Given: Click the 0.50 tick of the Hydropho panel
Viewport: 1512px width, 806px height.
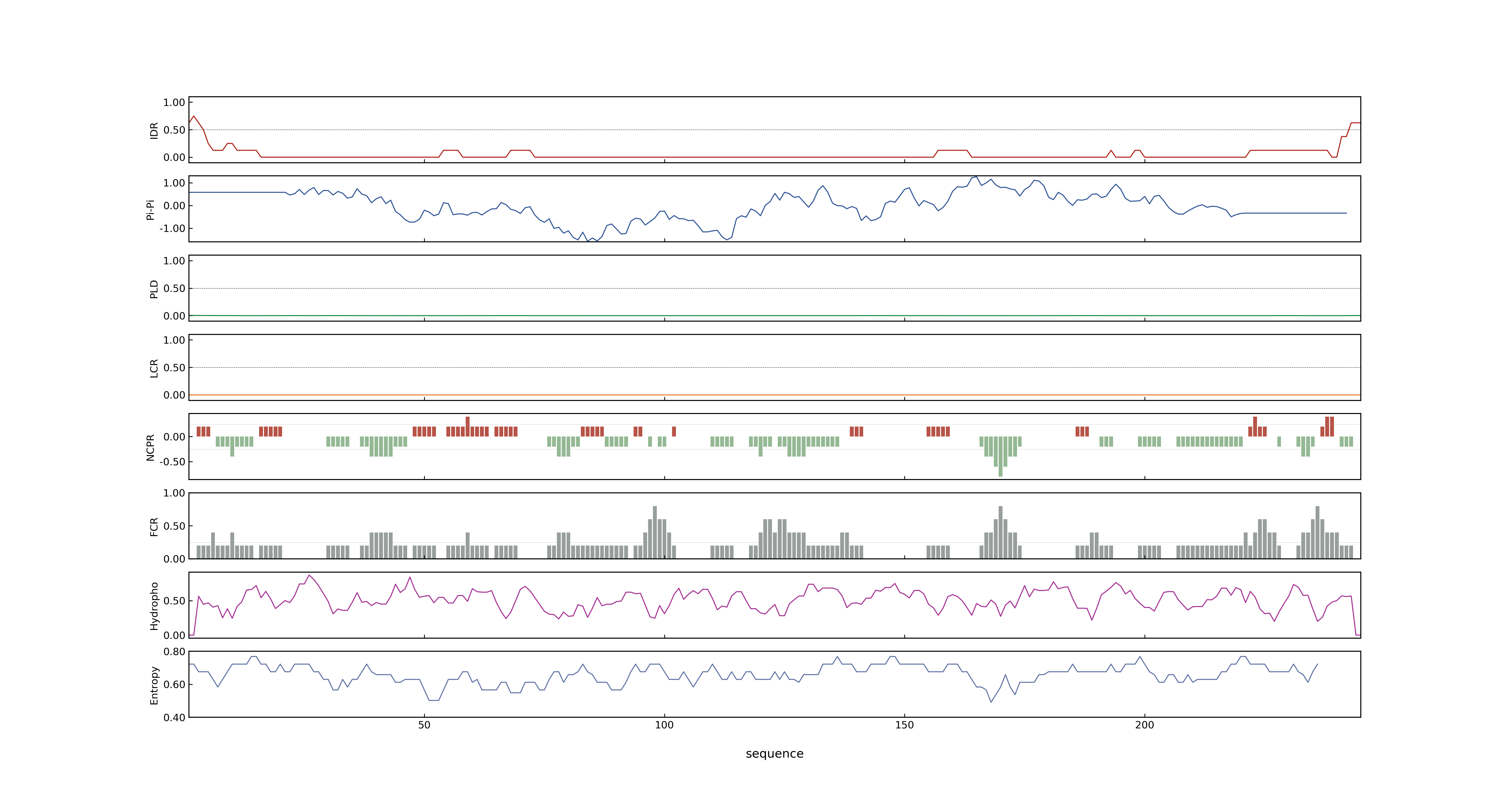Looking at the screenshot, I should (174, 601).
